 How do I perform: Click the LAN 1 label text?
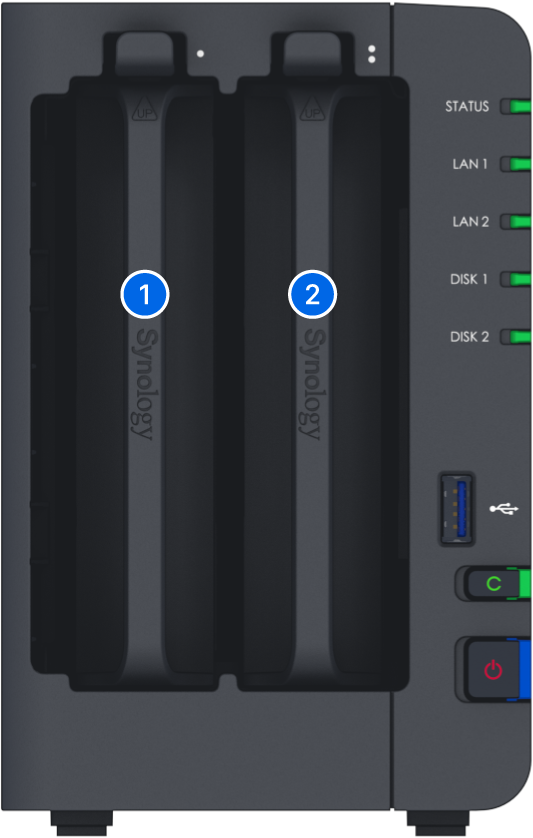[x=470, y=164]
